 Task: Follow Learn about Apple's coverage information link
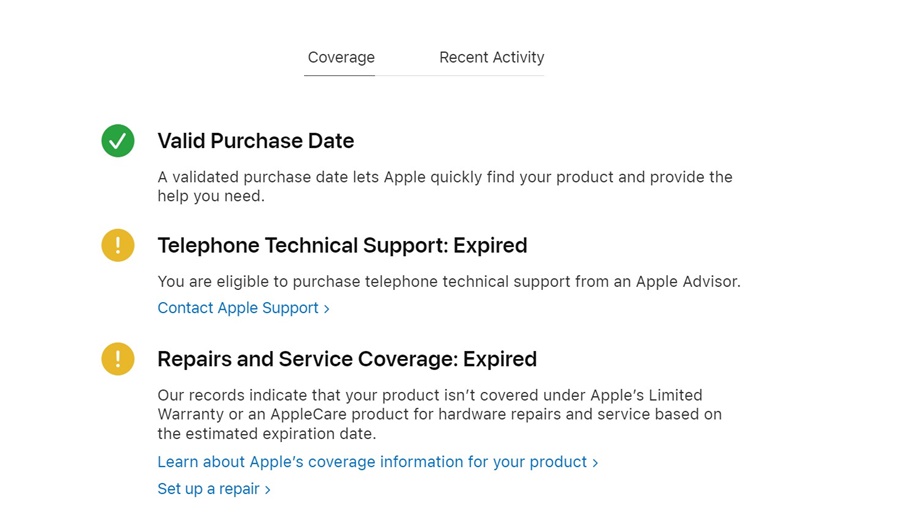372,462
